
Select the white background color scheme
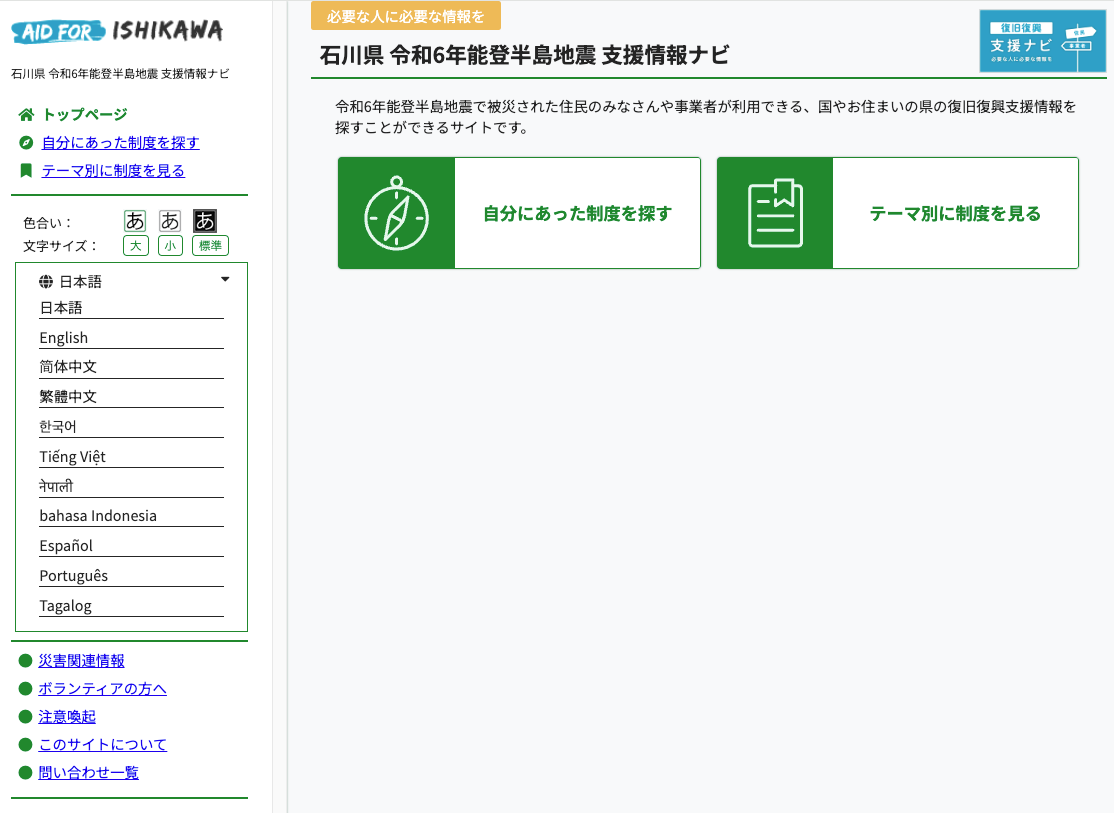click(135, 221)
